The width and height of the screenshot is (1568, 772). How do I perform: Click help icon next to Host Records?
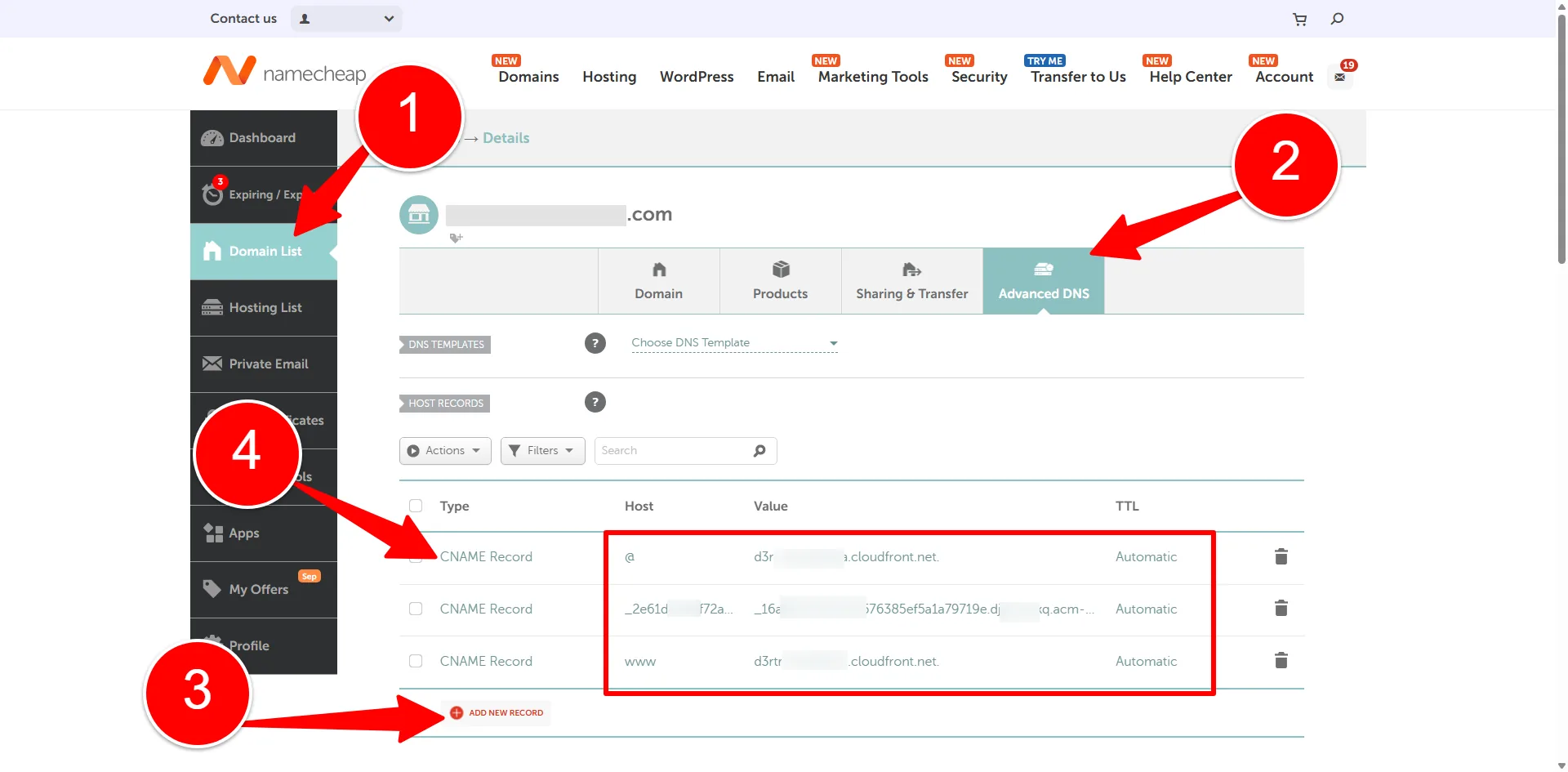click(595, 402)
